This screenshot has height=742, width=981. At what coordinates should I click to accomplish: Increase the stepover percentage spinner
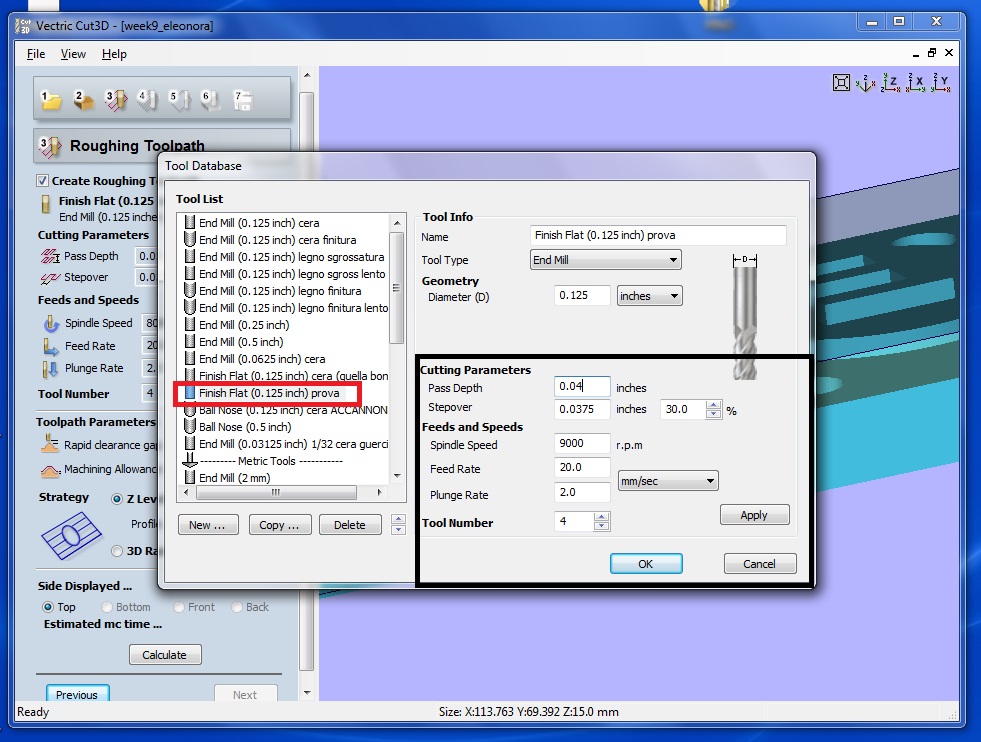(713, 405)
